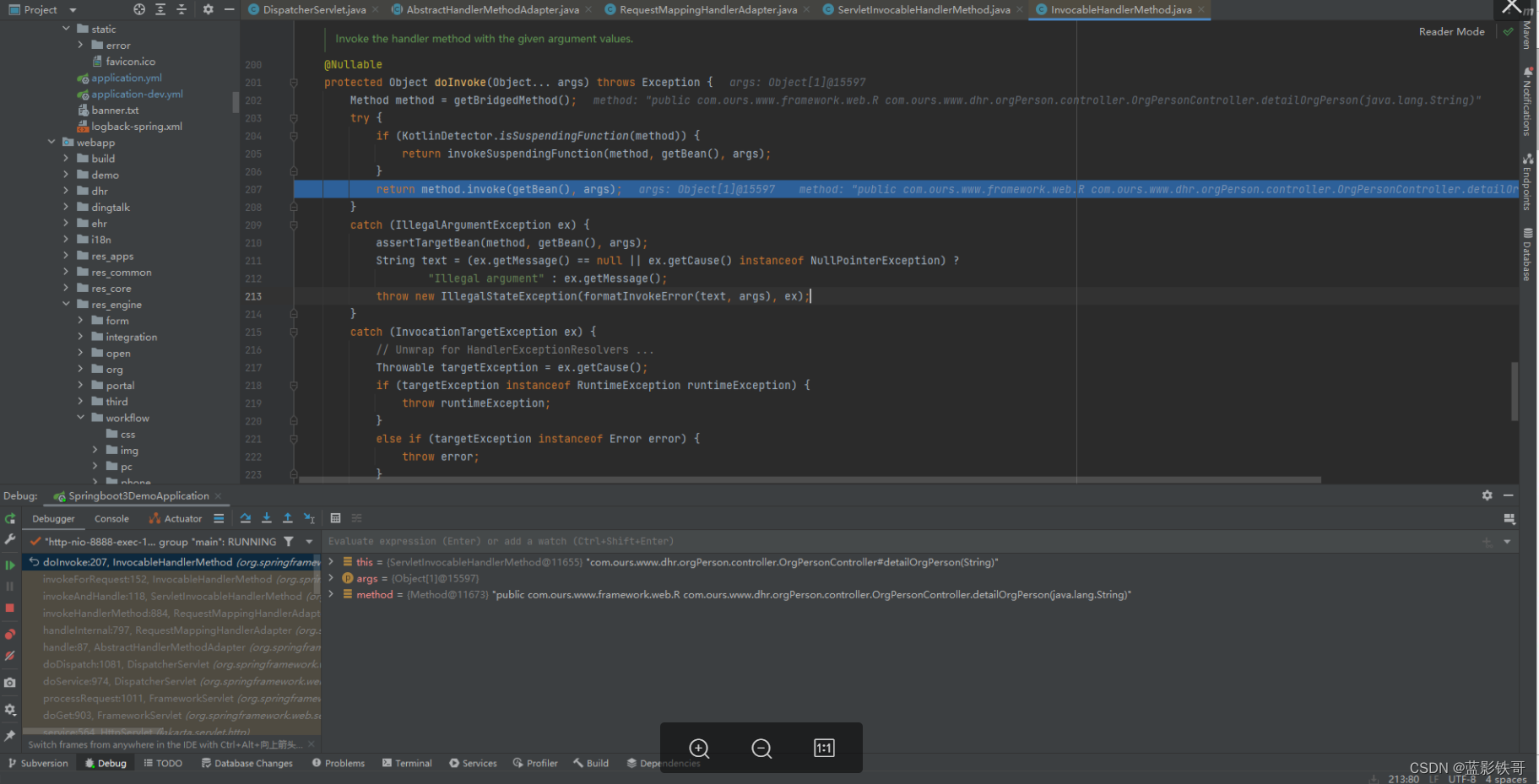
Task: Minimize the Debug tool window
Action: (1509, 495)
